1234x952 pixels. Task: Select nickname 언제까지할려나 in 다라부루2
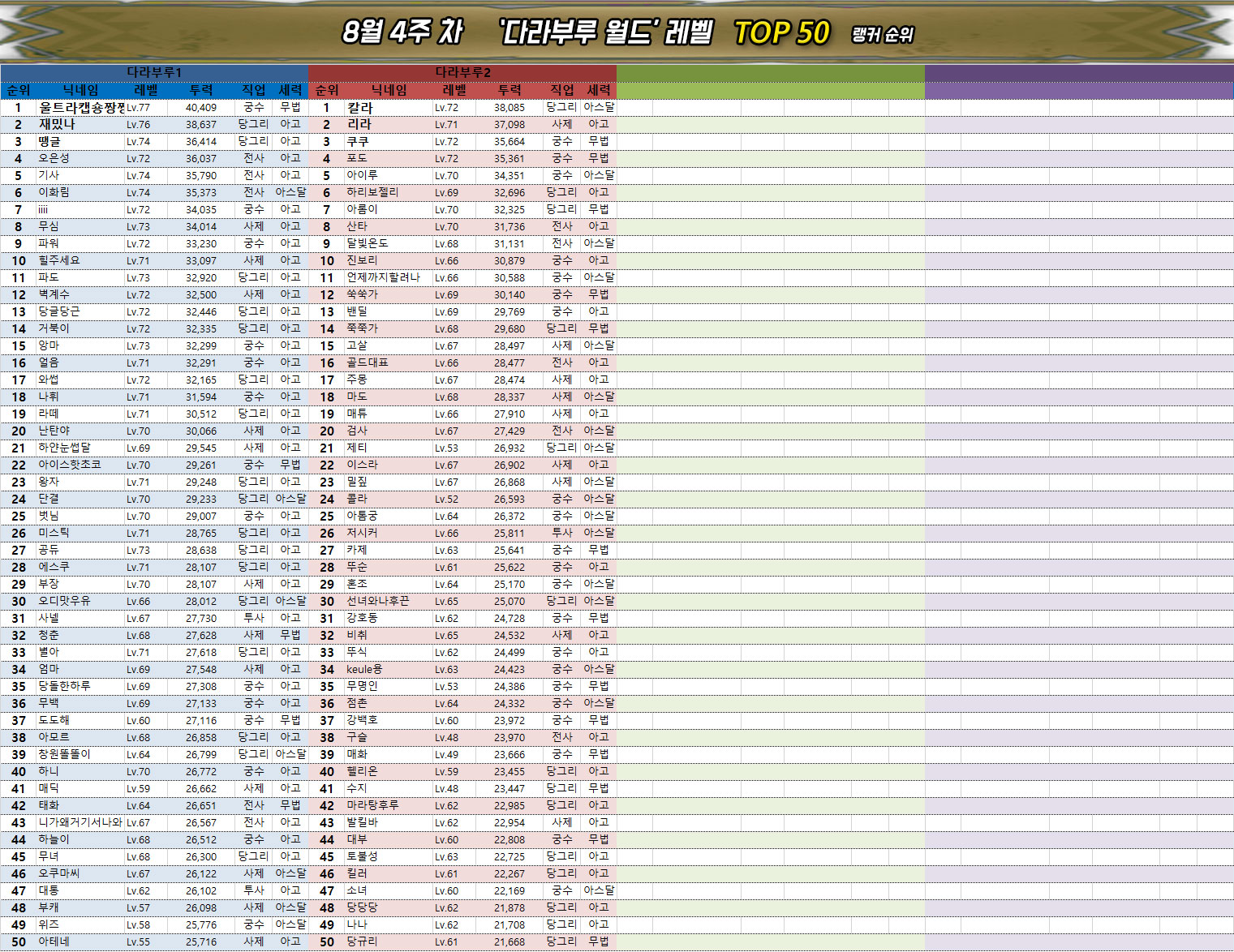[x=383, y=277]
